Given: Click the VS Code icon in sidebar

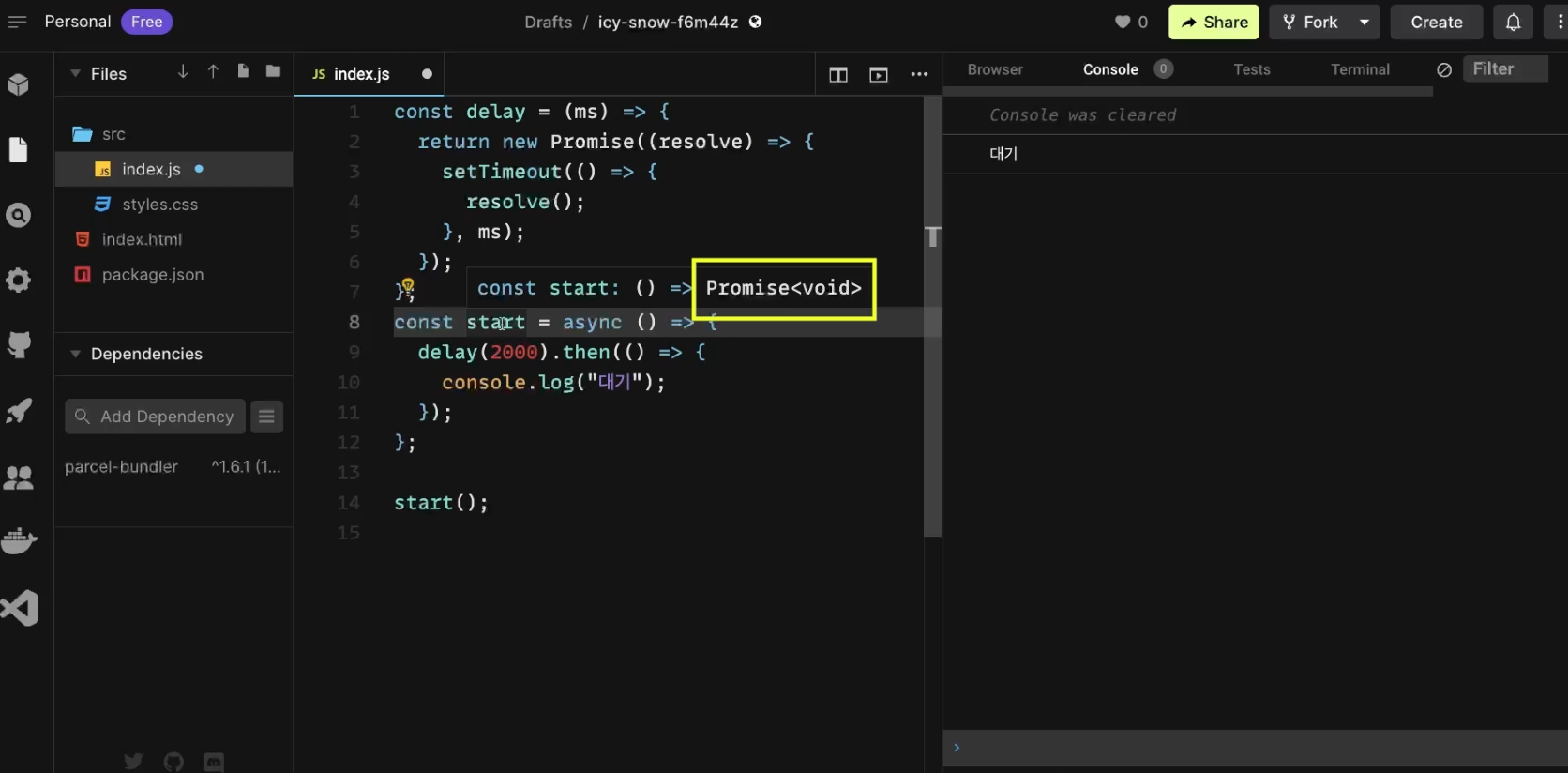Looking at the screenshot, I should [20, 608].
